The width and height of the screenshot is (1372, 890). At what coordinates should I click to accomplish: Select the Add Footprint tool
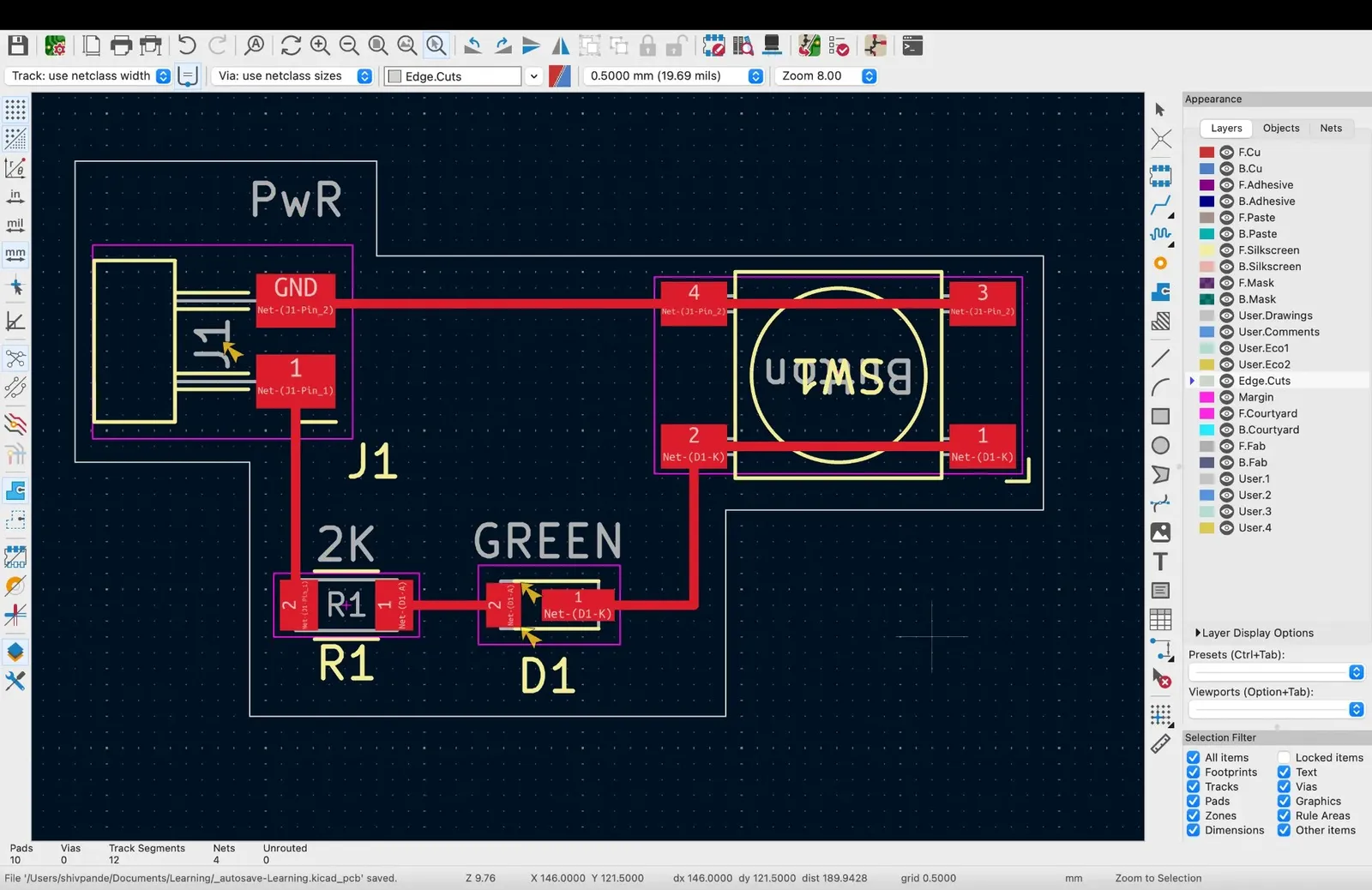1160,176
